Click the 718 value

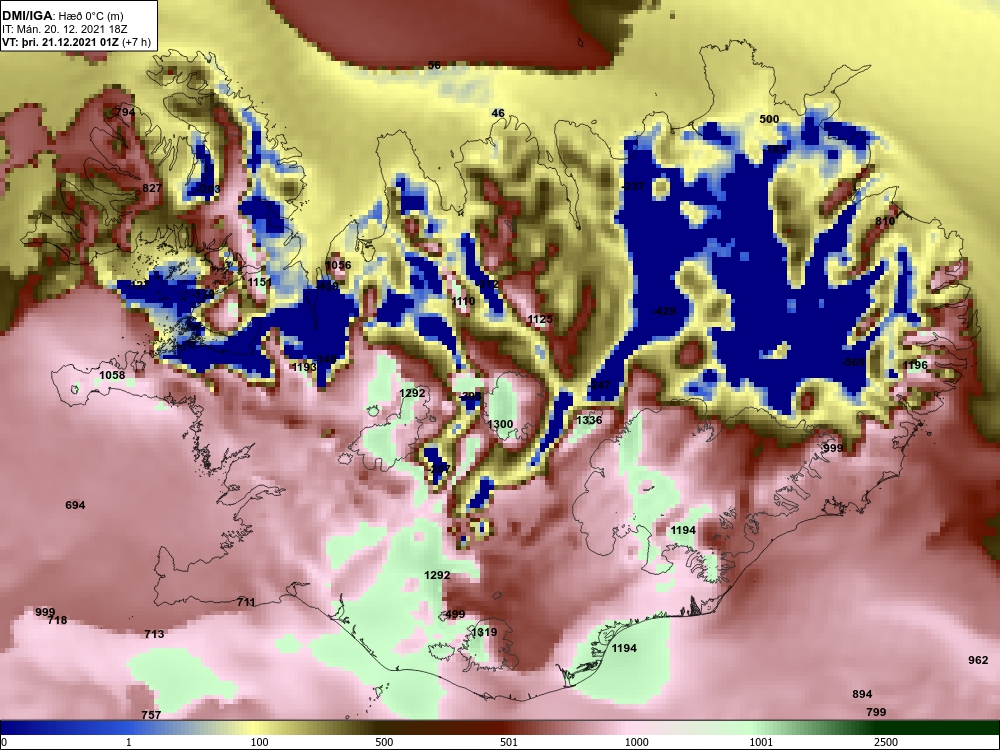[x=57, y=620]
